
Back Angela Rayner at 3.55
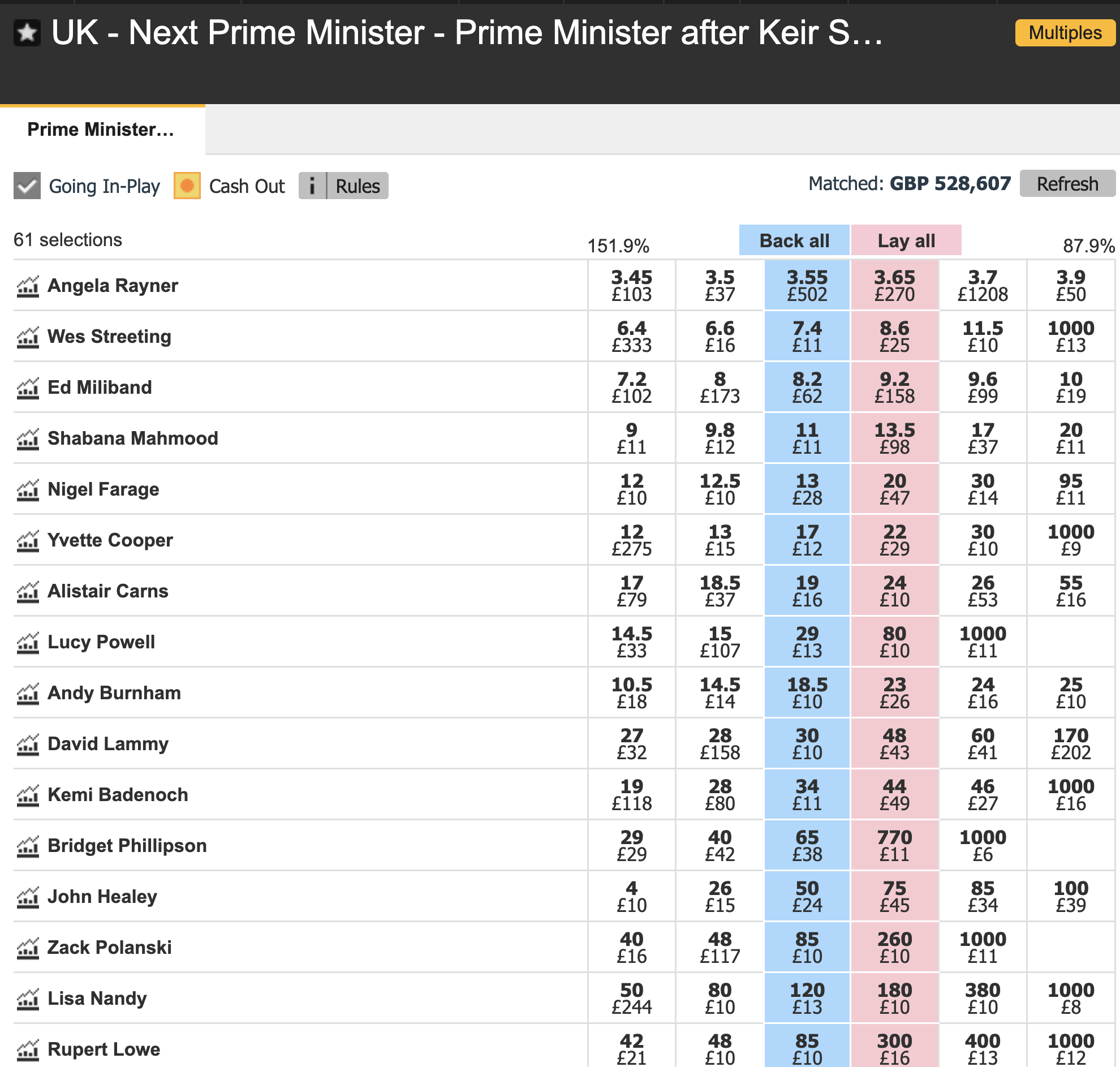click(x=807, y=286)
